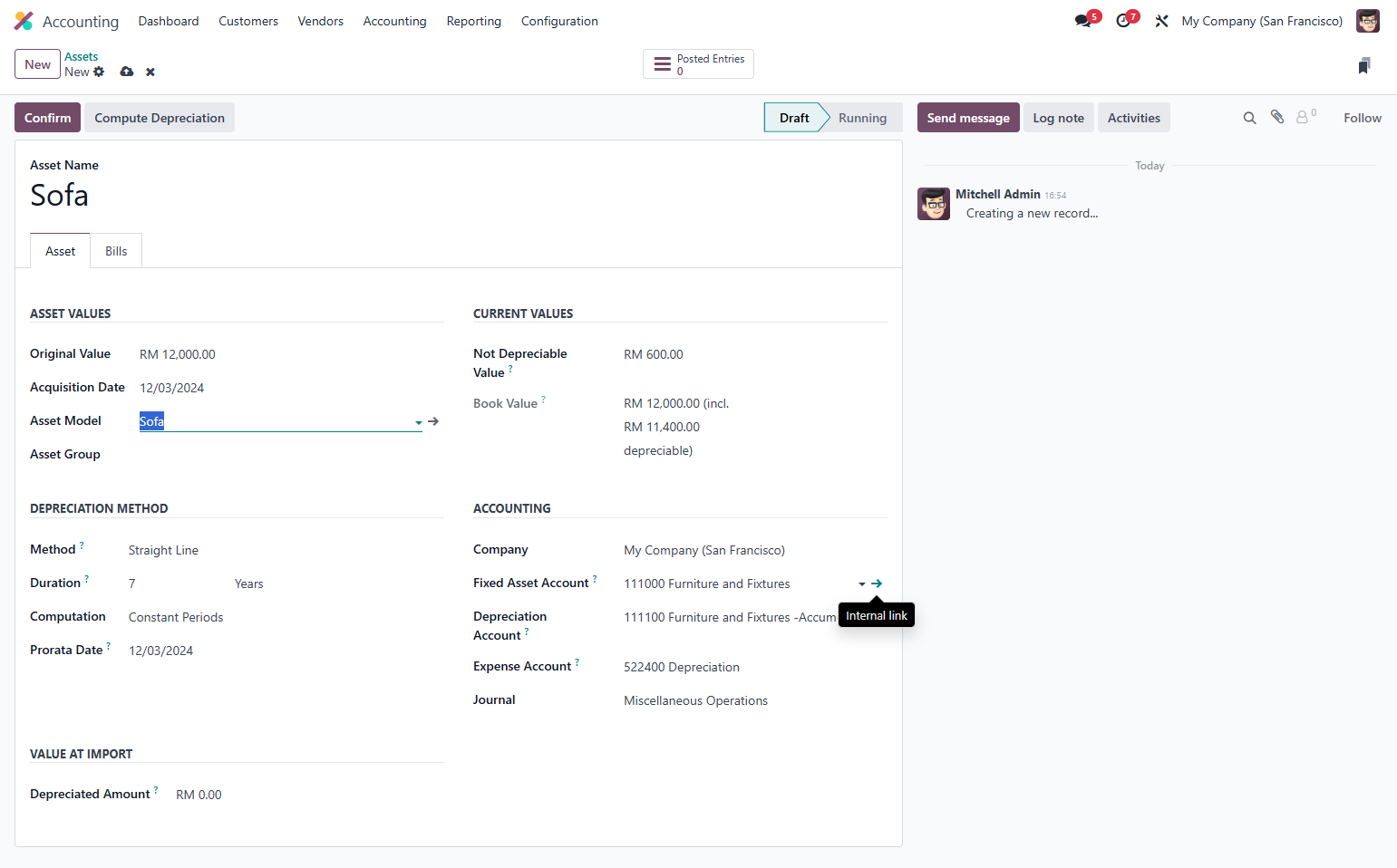Viewport: 1397px width, 868px height.
Task: Click the Confirm button
Action: pos(47,118)
